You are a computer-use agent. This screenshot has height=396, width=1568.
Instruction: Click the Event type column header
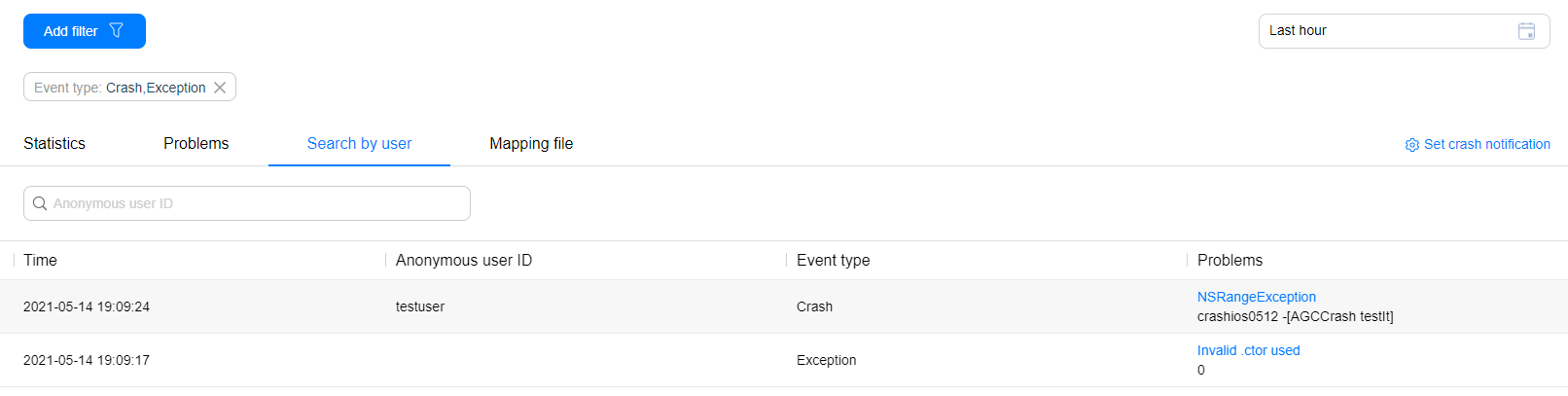coord(833,261)
